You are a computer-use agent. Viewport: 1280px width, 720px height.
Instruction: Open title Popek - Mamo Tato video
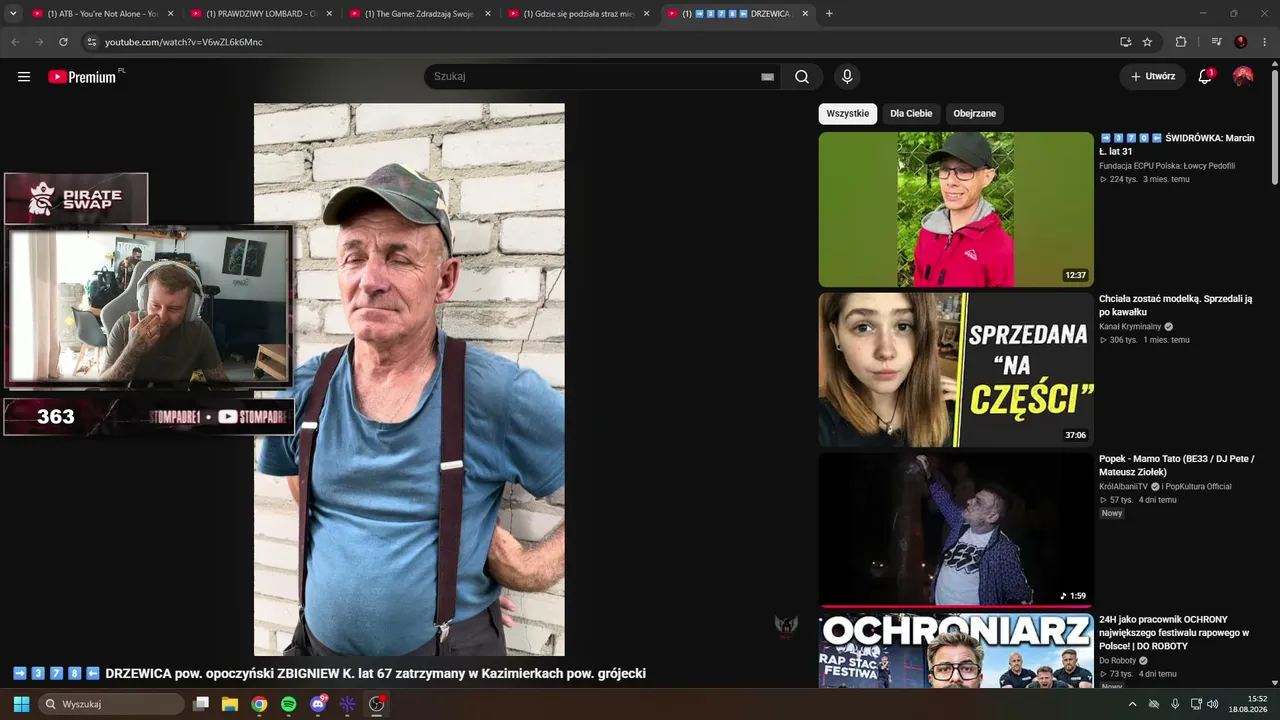click(x=1176, y=465)
